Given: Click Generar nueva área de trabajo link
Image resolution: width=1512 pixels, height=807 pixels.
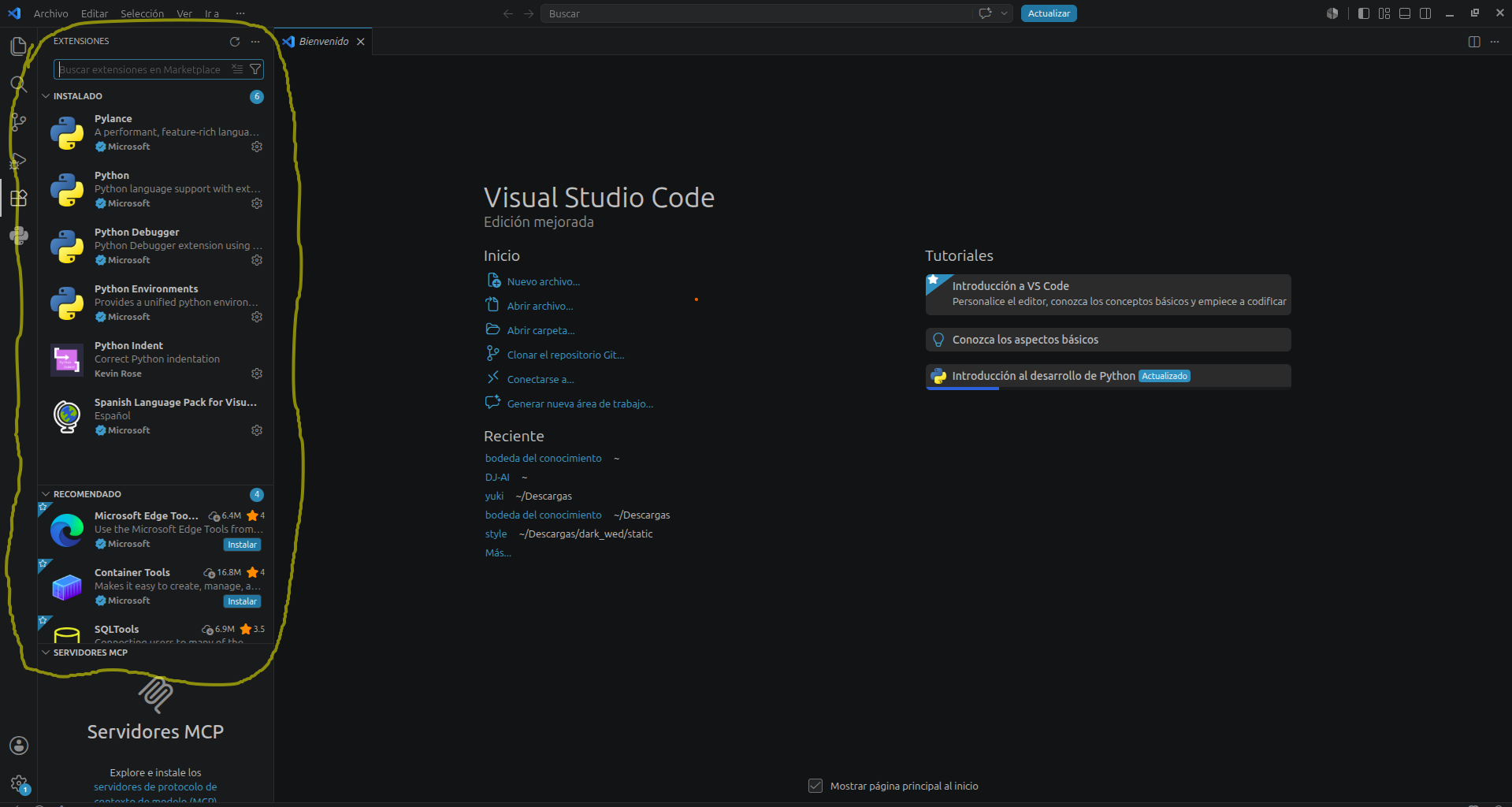Looking at the screenshot, I should 580,403.
